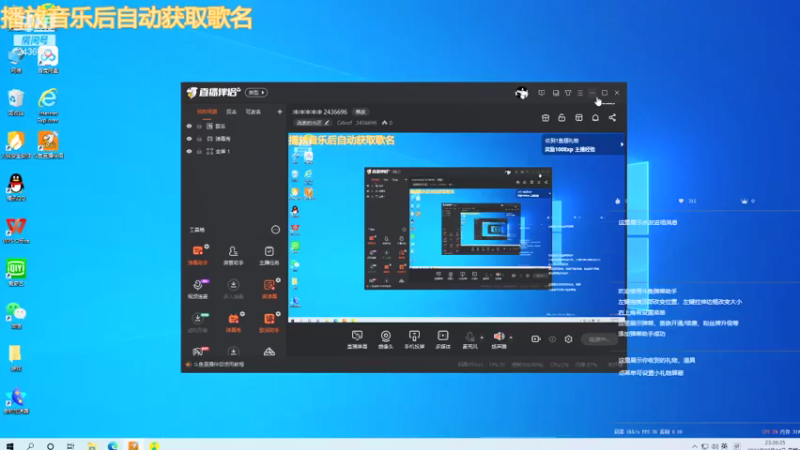Open the orange Read Danmaku tool
Viewport: 800px width, 450px height.
pyautogui.click(x=269, y=288)
